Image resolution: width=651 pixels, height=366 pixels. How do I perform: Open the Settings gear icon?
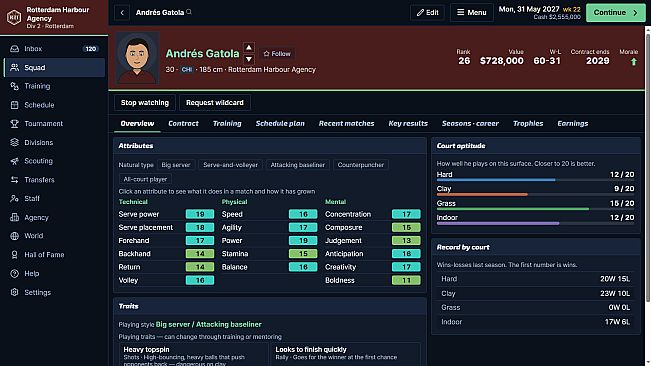[x=15, y=292]
